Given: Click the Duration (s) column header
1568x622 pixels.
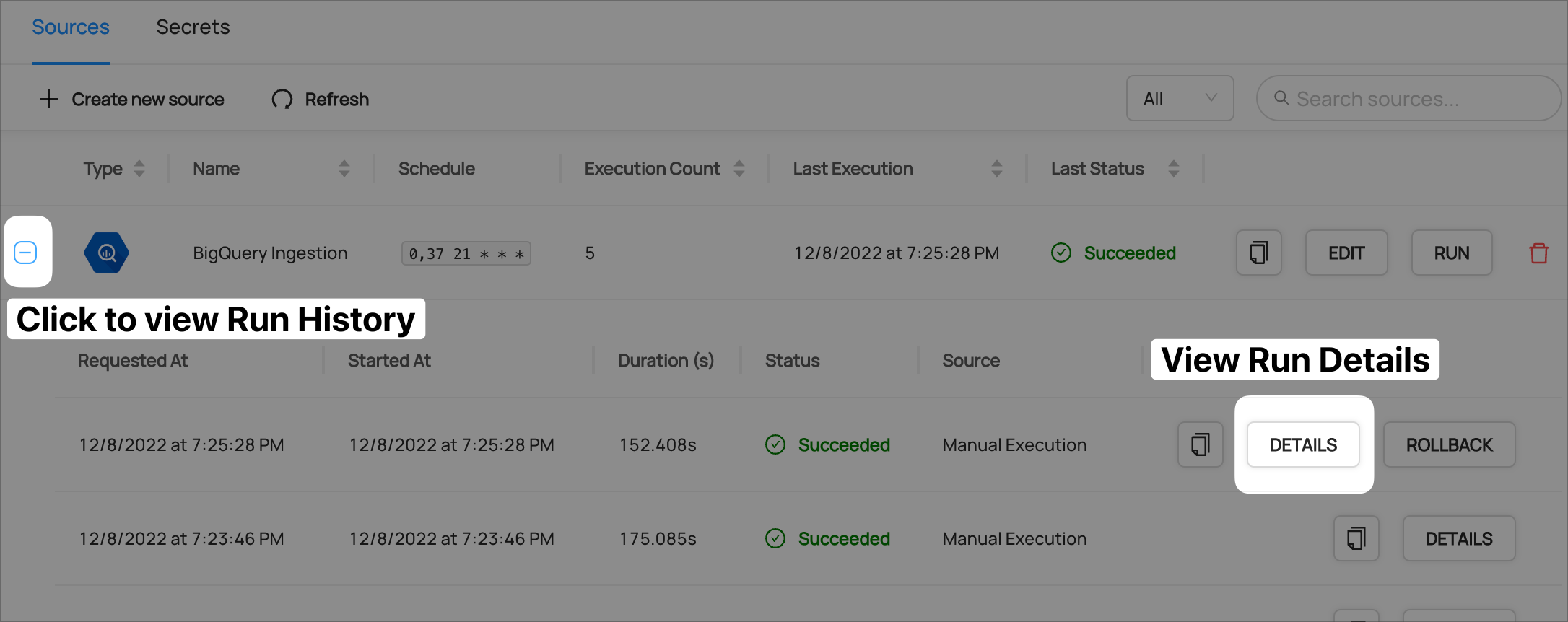Looking at the screenshot, I should point(666,361).
